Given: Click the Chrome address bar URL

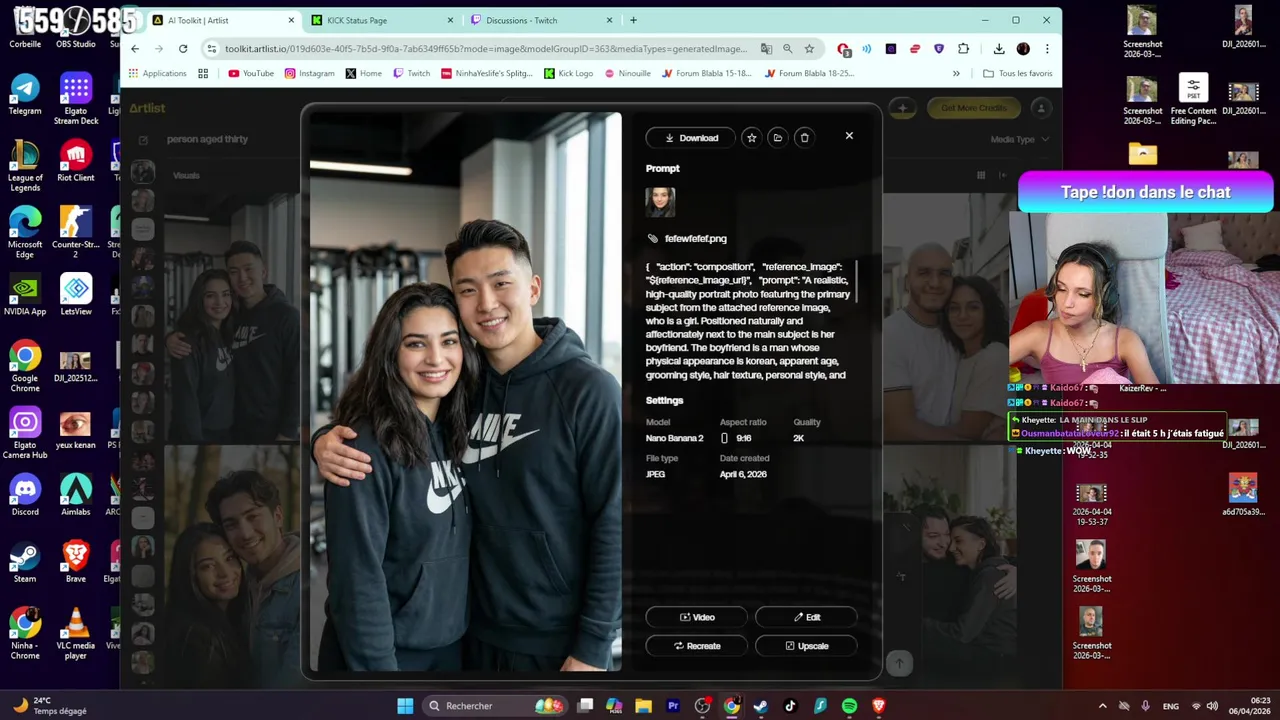Looking at the screenshot, I should click(486, 48).
